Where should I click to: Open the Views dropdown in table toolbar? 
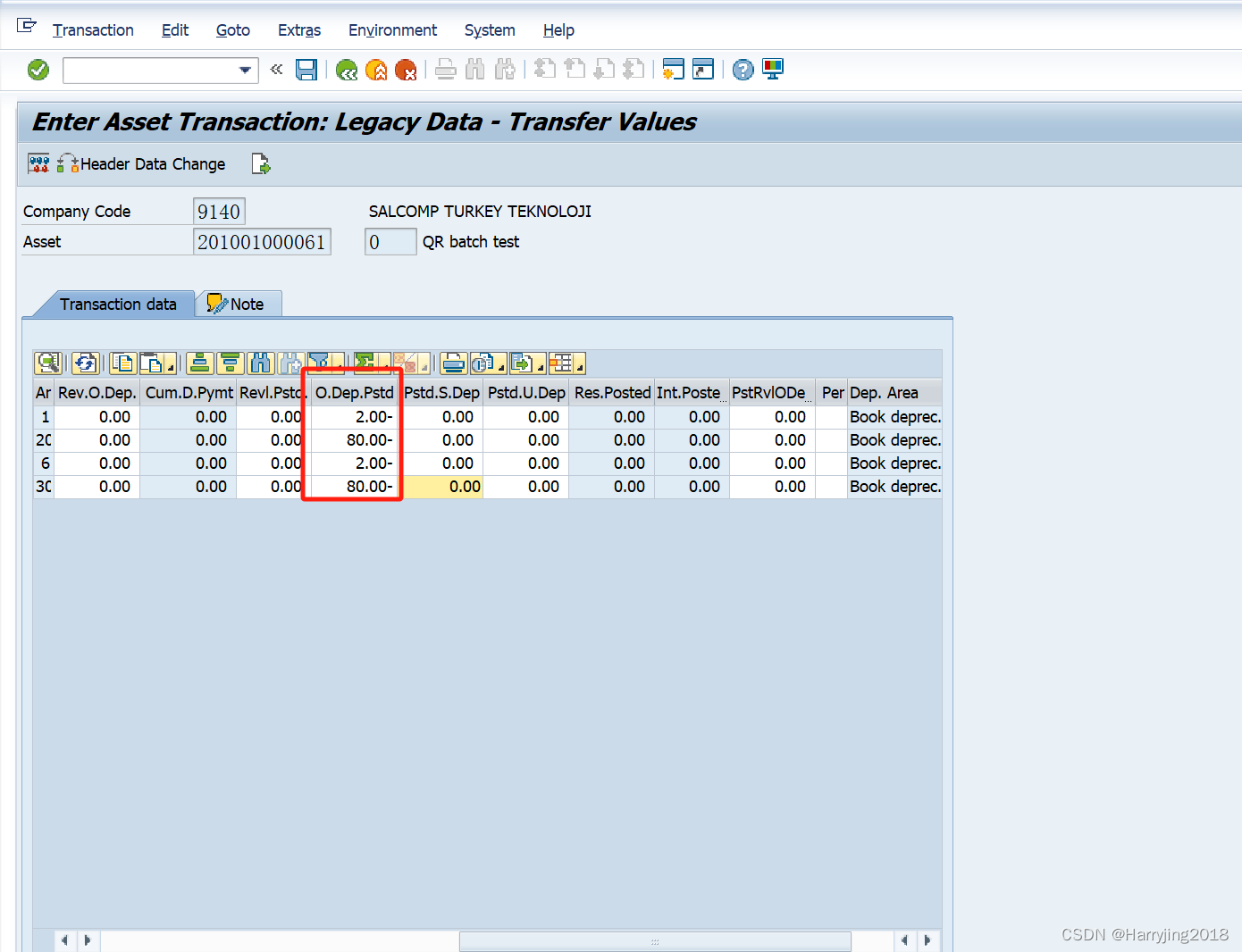coord(501,366)
